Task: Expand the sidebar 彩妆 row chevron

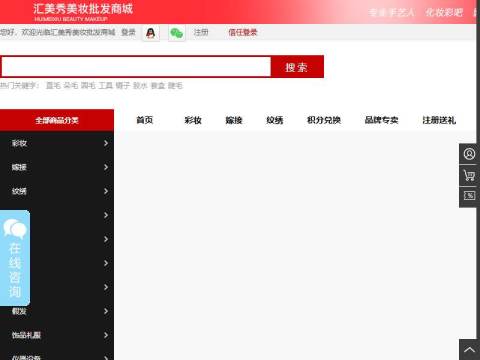Action: [106, 143]
